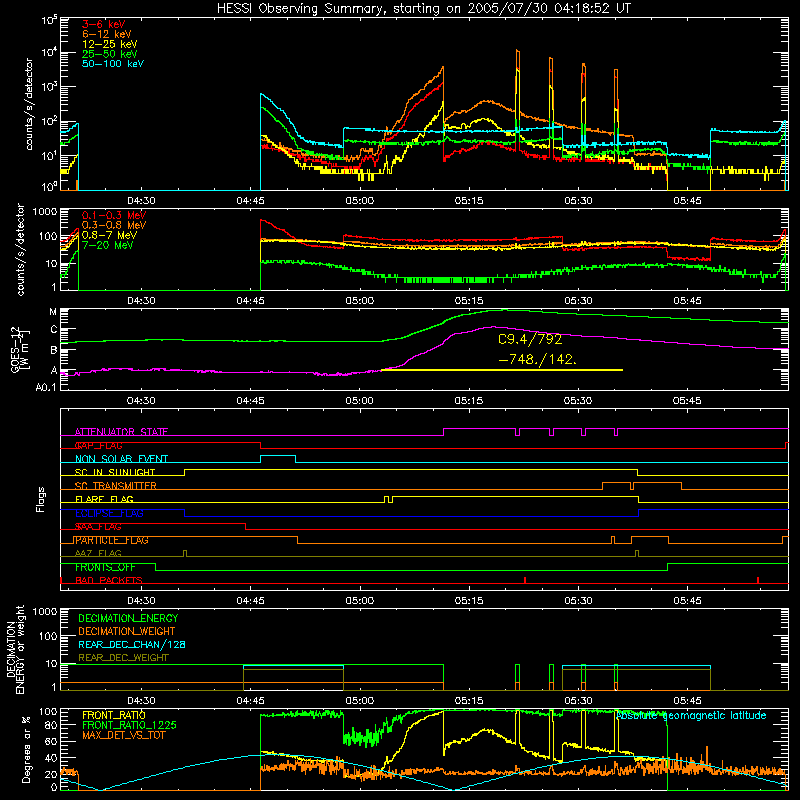
Task: Click the FLARE_FLAG label
Action: tap(104, 499)
